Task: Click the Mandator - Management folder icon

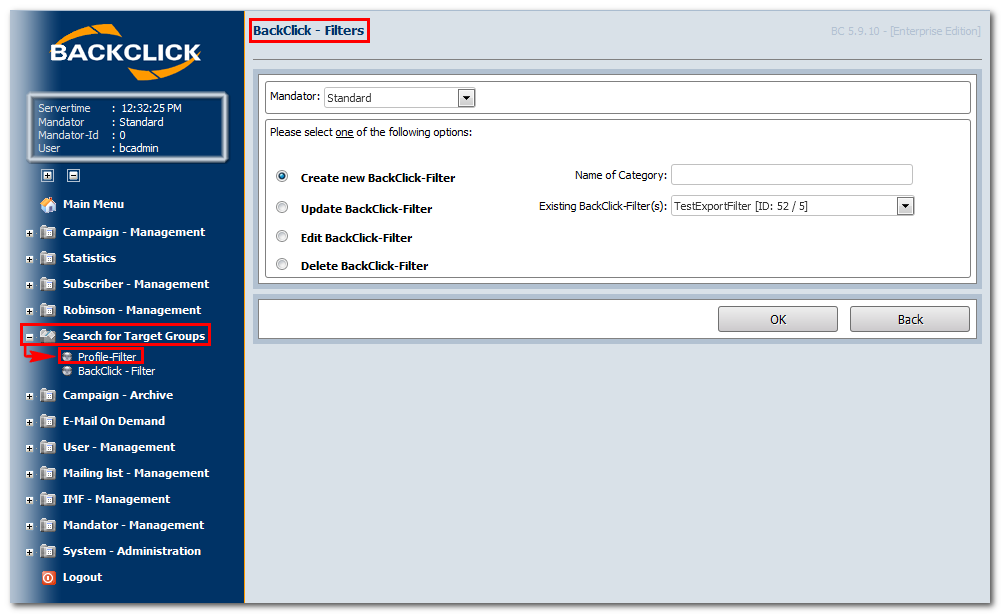Action: coord(48,525)
